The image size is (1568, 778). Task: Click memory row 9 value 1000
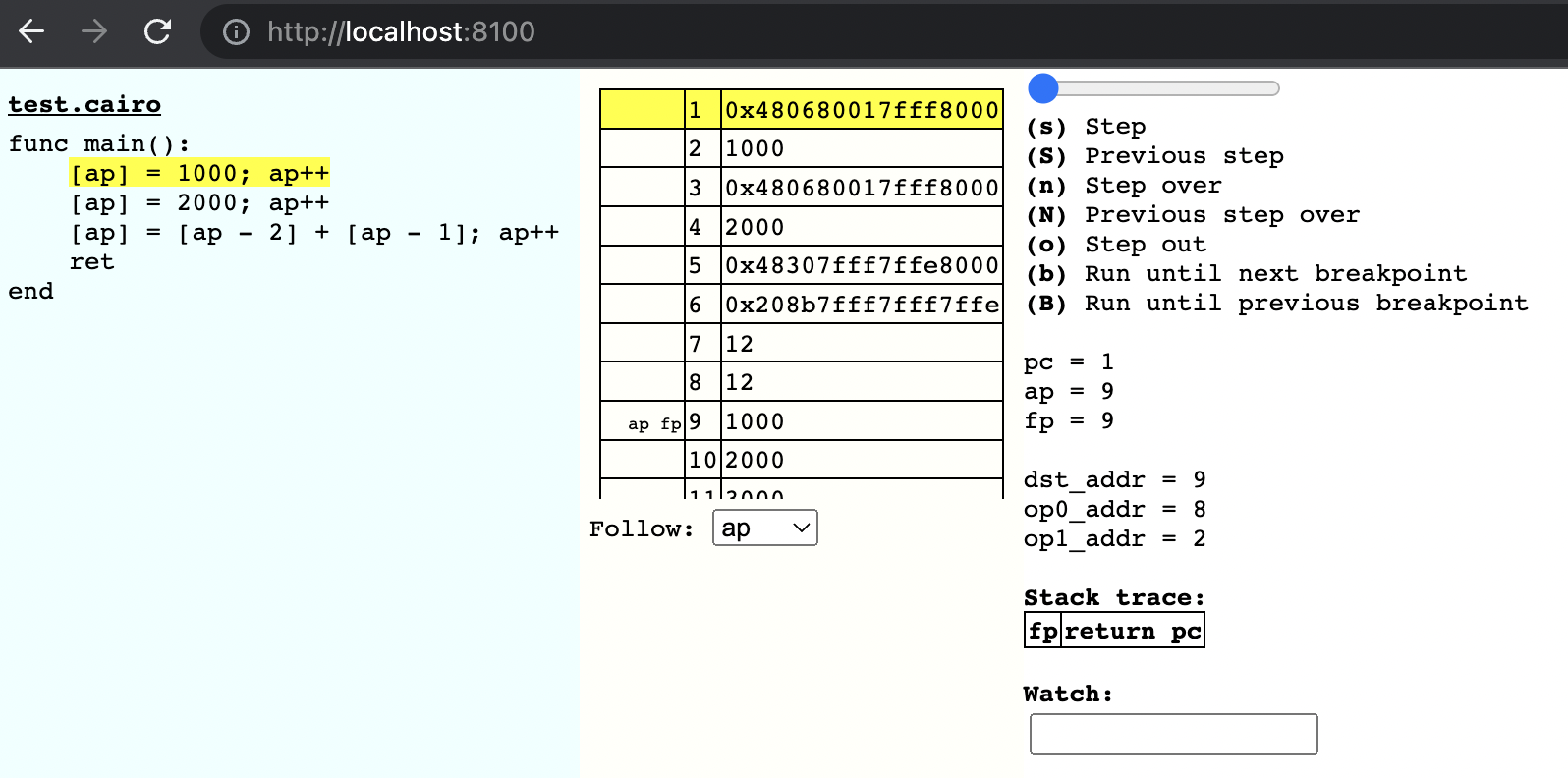click(862, 421)
